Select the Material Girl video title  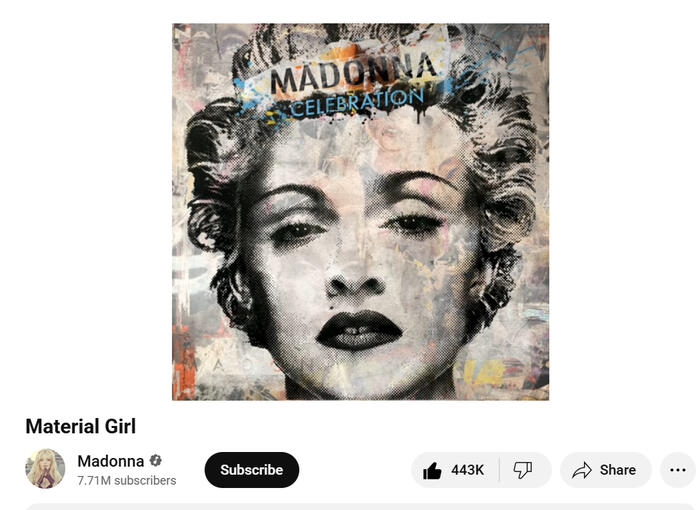coord(81,426)
